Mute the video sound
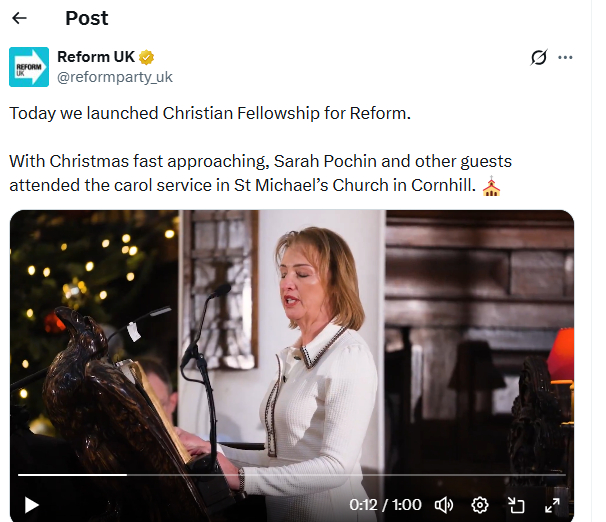 coord(444,505)
